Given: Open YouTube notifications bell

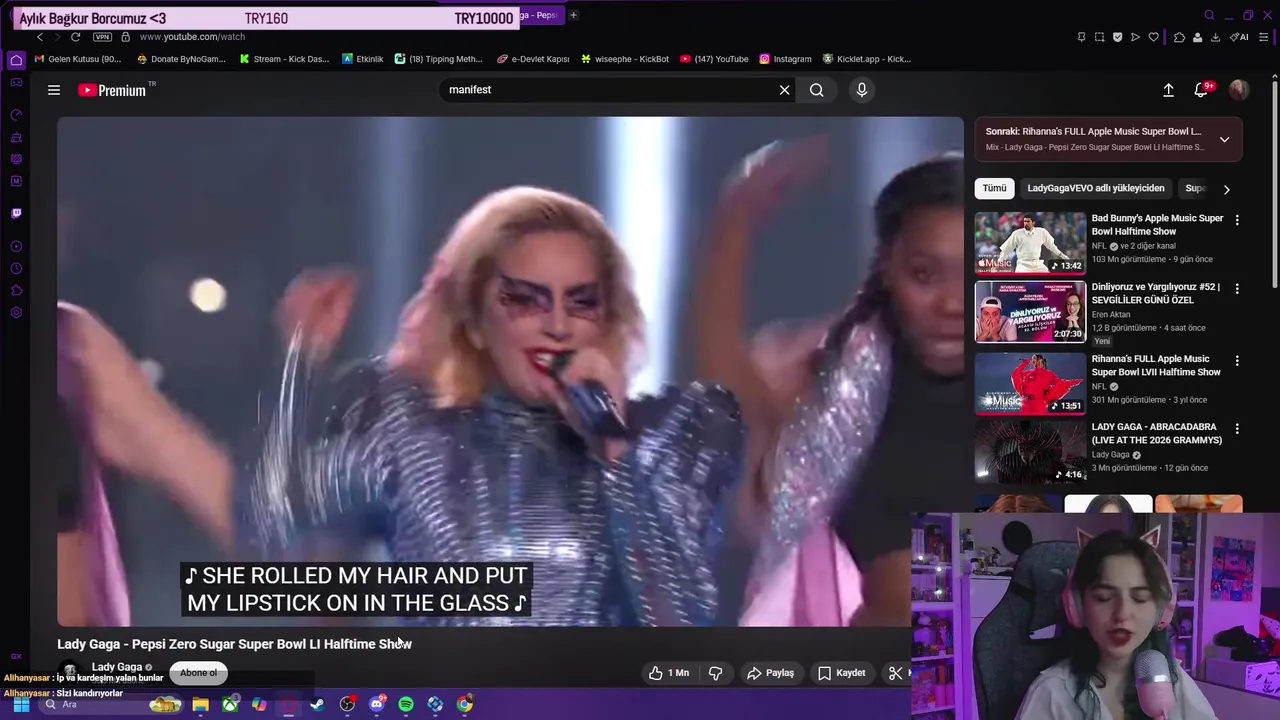Looking at the screenshot, I should coord(1201,90).
